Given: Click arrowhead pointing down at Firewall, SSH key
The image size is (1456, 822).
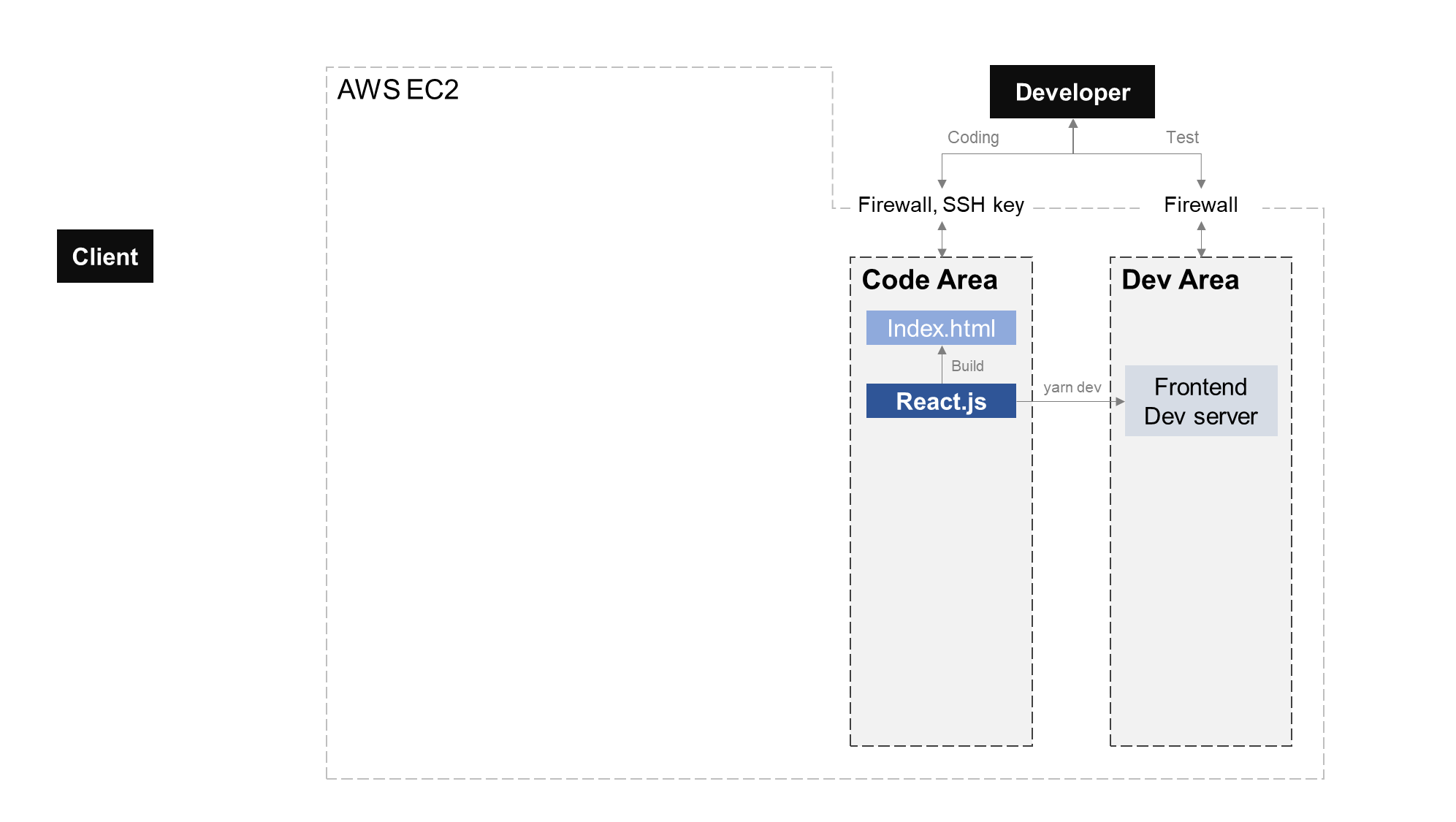Looking at the screenshot, I should (x=942, y=183).
